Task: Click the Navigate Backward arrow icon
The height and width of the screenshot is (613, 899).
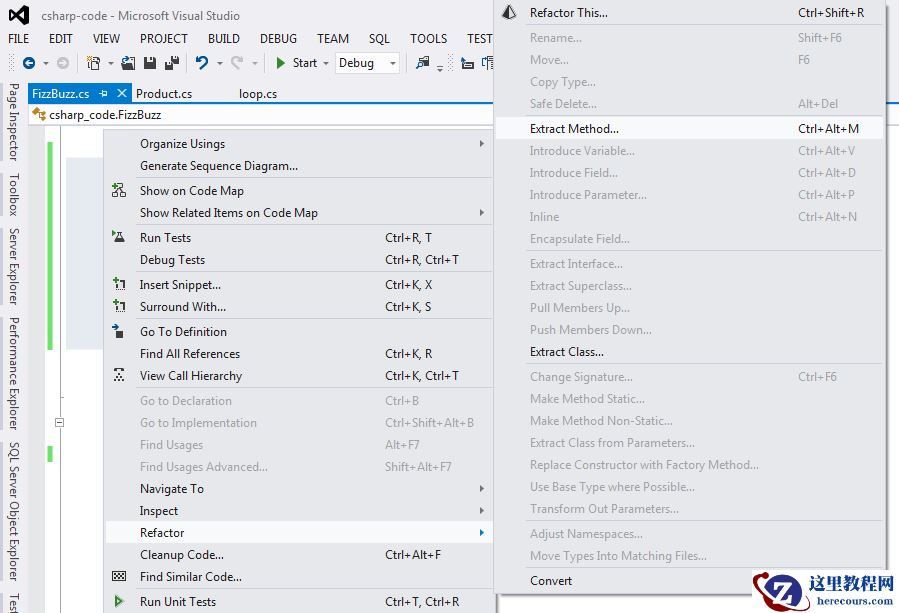Action: click(29, 63)
